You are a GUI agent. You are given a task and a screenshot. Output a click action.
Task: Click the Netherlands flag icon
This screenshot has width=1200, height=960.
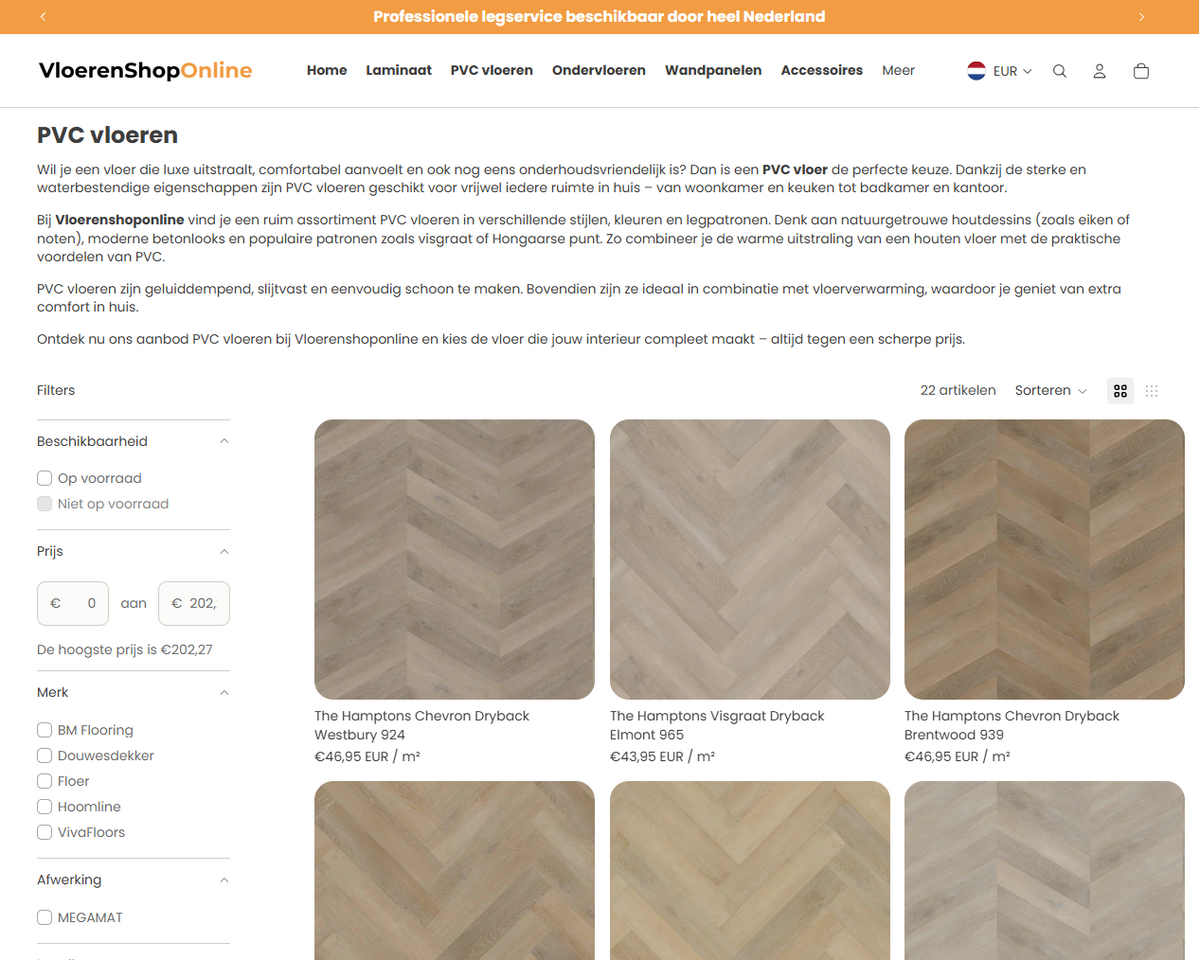(x=976, y=71)
